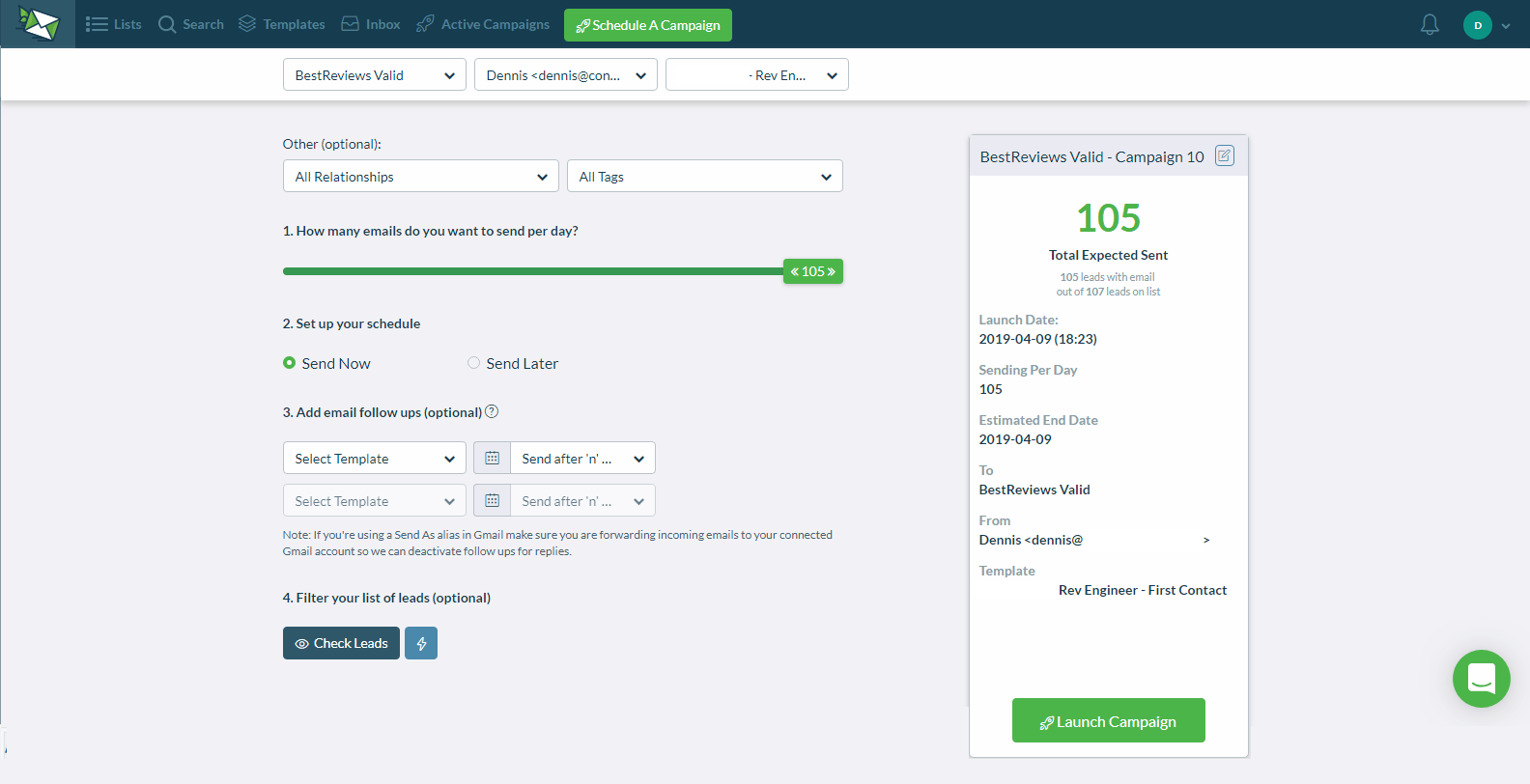The width and height of the screenshot is (1530, 784).
Task: Expand the All Tags dropdown
Action: 705,176
